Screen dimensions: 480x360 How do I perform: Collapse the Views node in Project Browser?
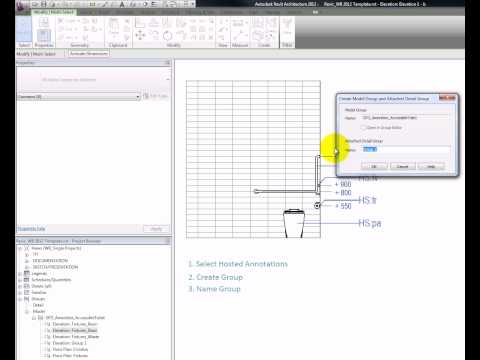tap(20, 248)
